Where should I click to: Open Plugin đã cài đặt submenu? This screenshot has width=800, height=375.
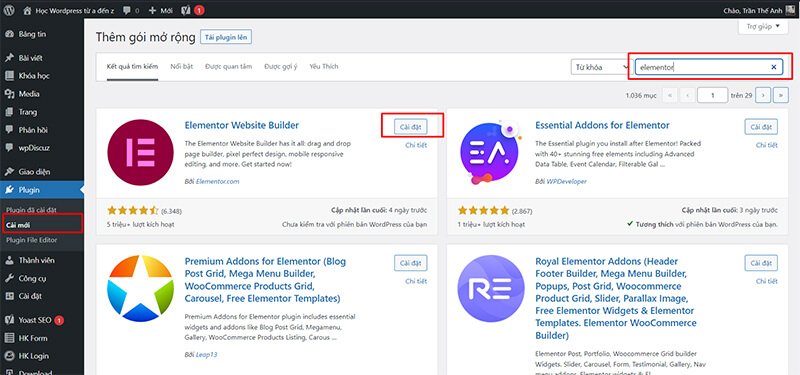point(32,210)
